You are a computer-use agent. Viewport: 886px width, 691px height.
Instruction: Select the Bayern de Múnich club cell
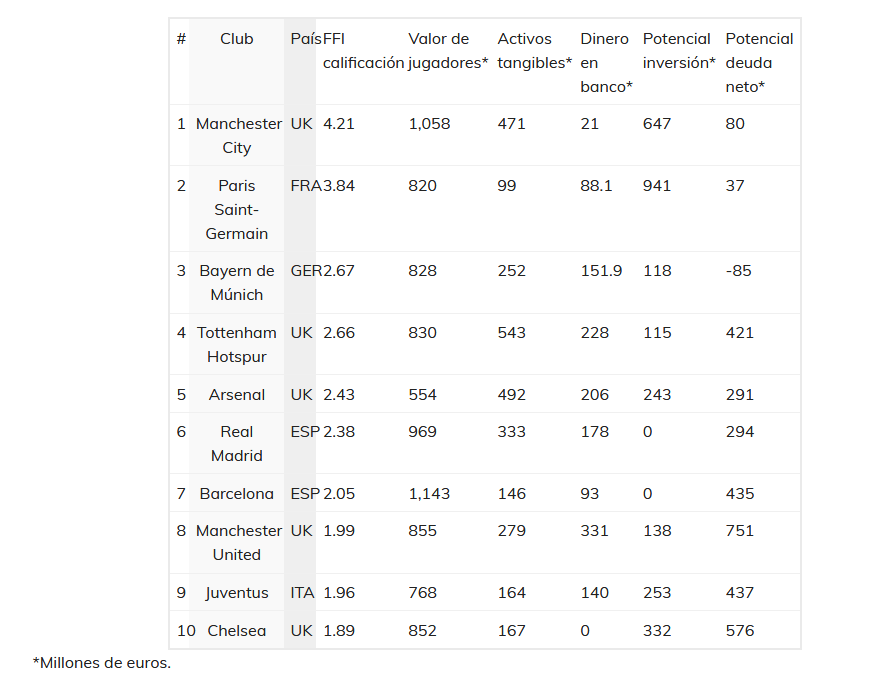coord(236,283)
